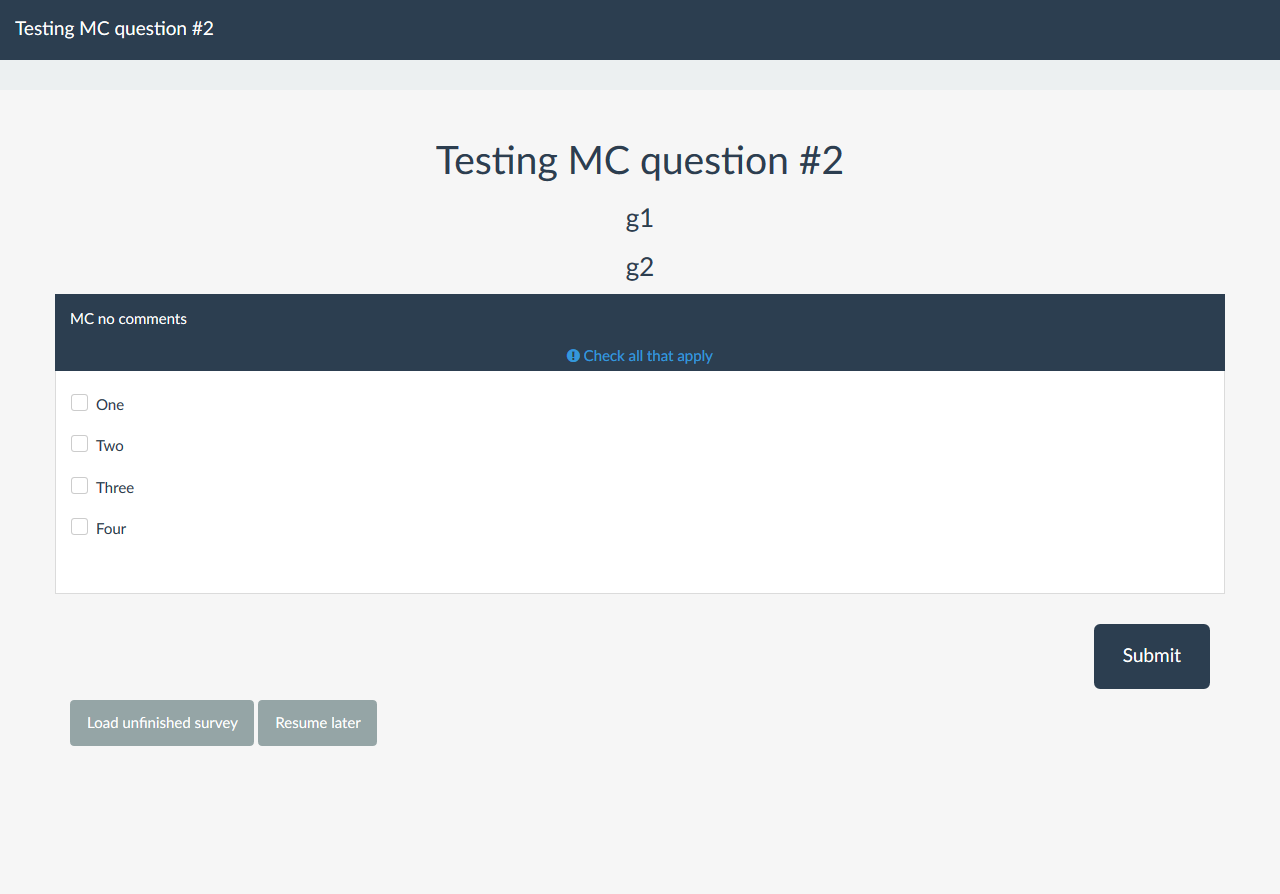Click the exclamation info icon beside the help text

coord(573,356)
